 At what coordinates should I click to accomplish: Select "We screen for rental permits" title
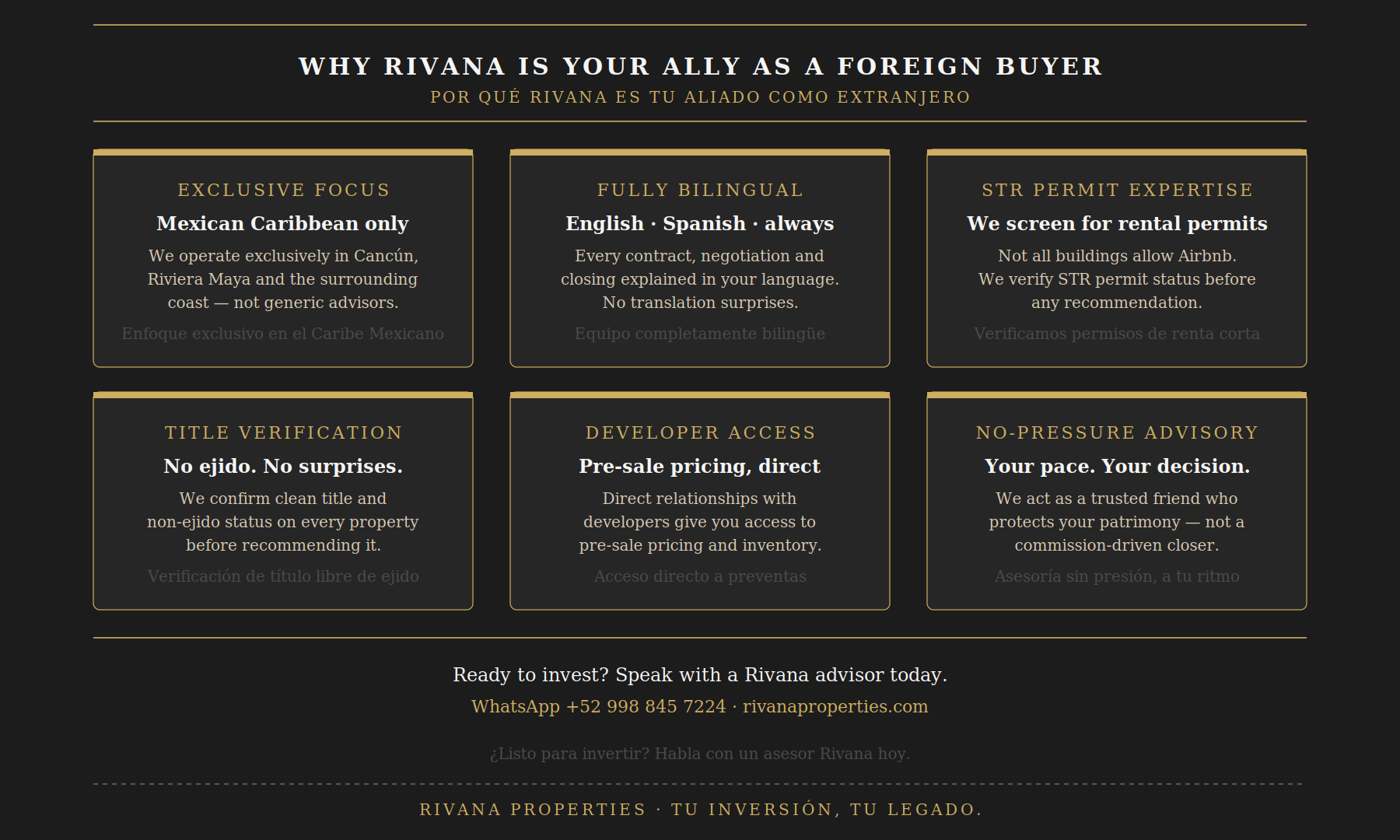(1117, 224)
